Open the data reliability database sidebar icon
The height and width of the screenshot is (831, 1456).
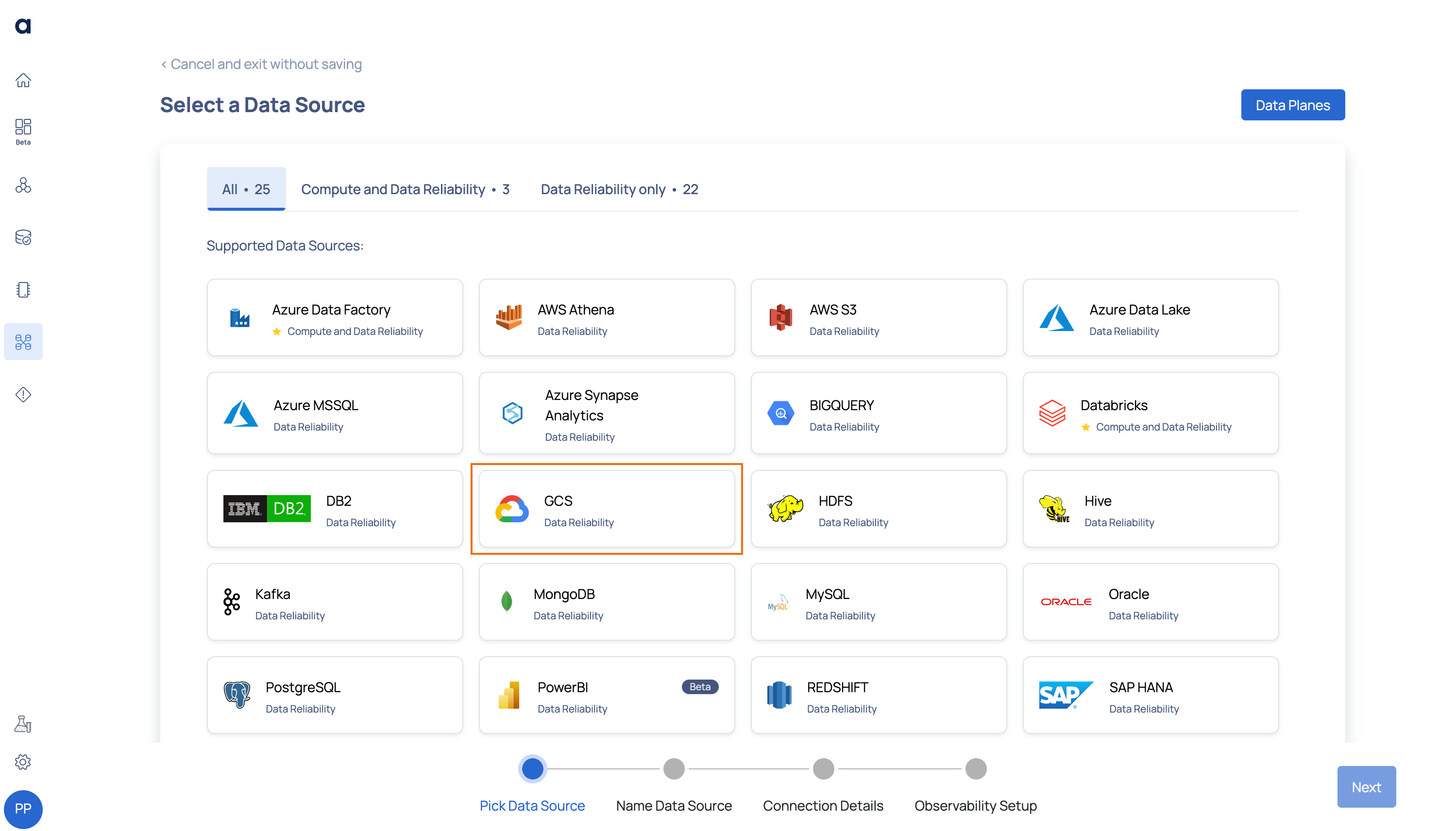[x=23, y=237]
